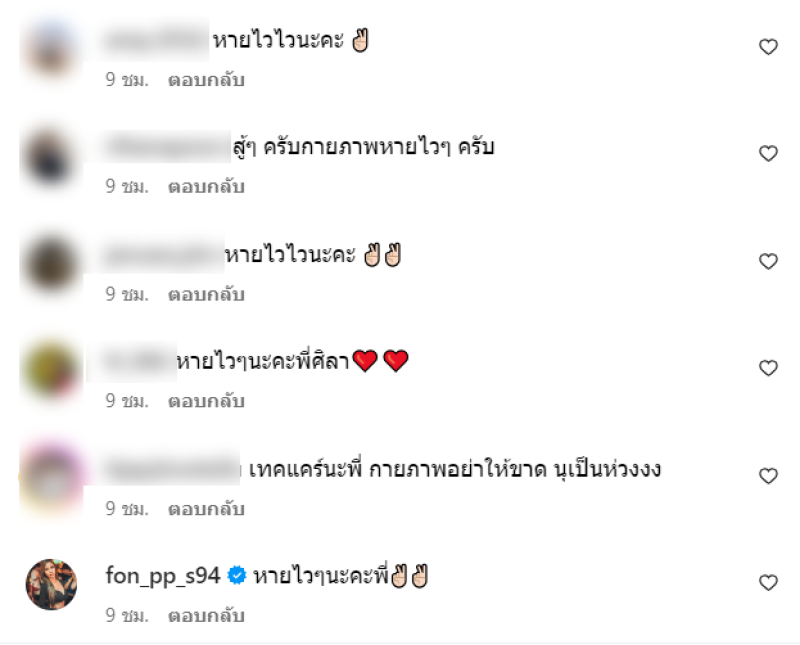
Task: Open the blurred avatar of the first commenter
Action: tap(51, 50)
